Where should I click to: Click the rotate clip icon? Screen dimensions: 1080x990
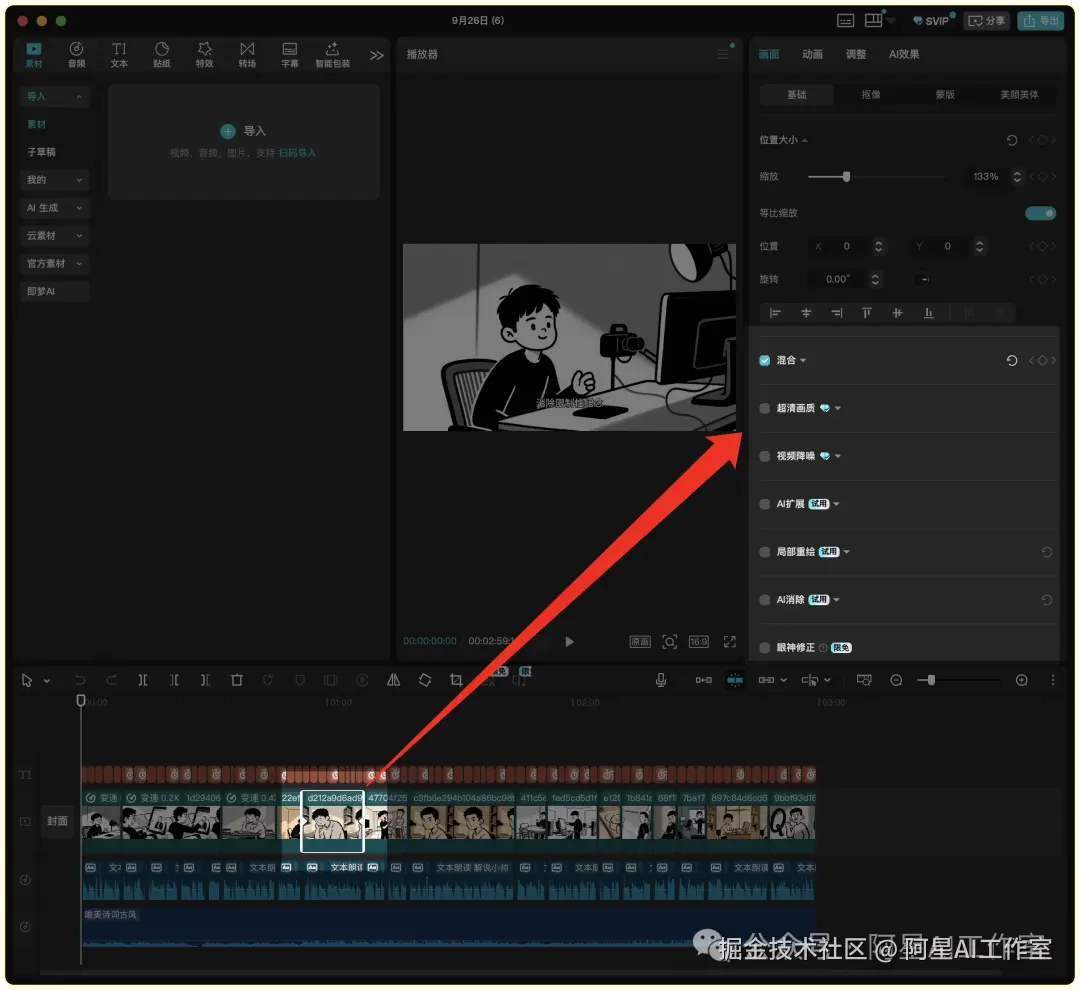click(x=425, y=680)
